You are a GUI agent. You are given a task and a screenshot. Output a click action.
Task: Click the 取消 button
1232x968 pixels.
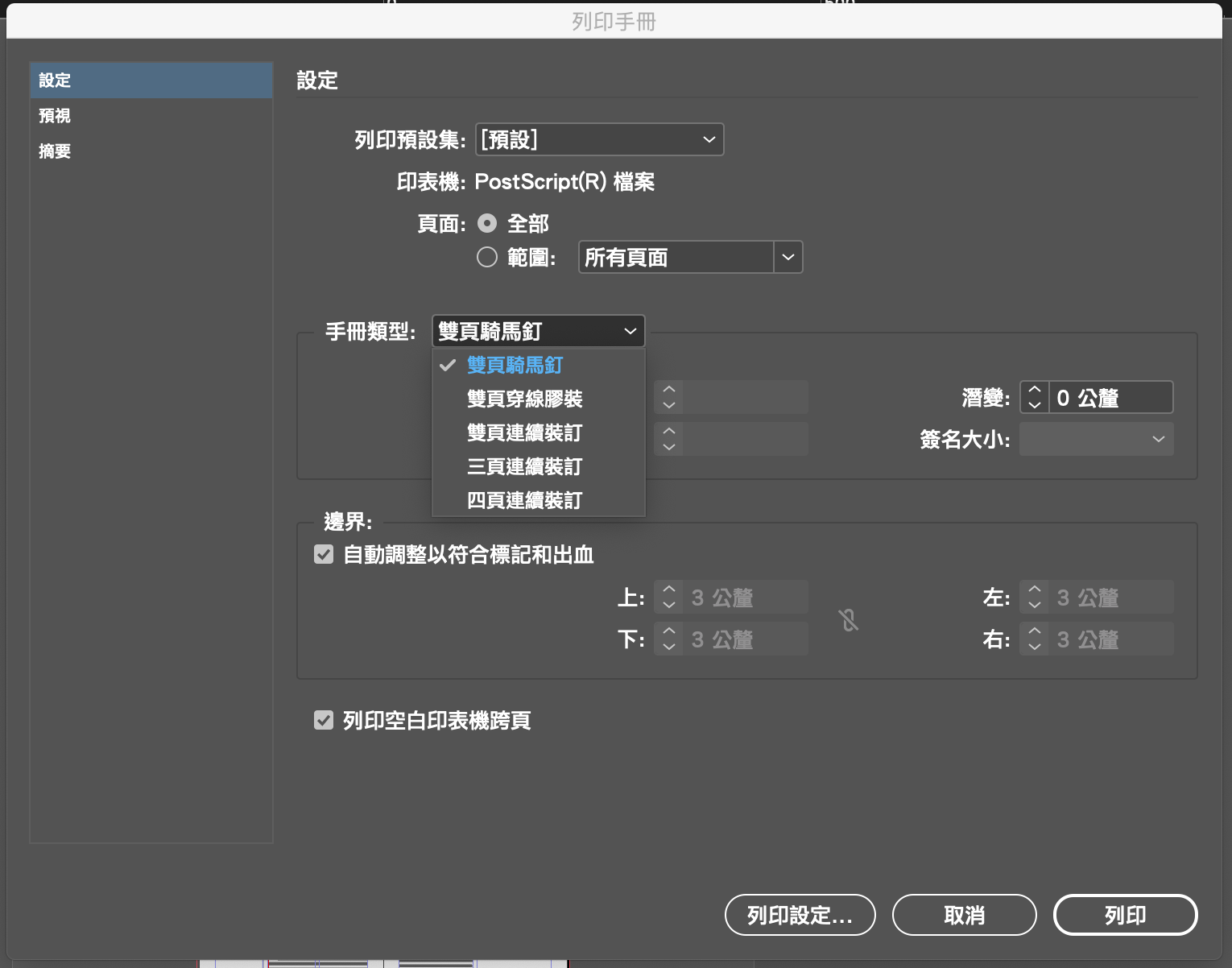pyautogui.click(x=964, y=915)
